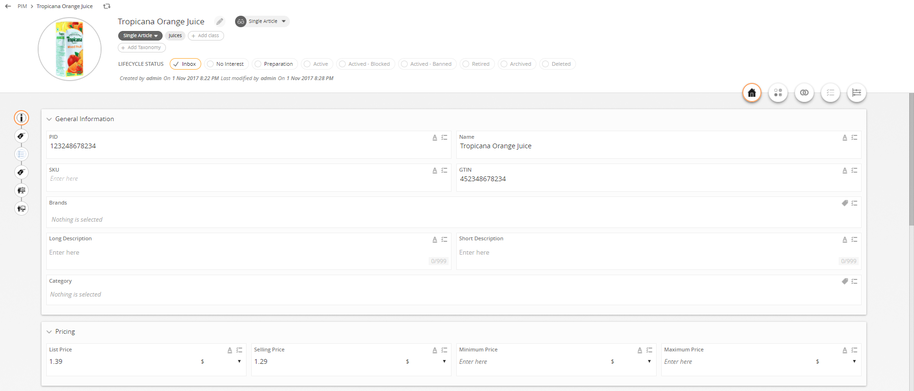
Task: Select tag icon below the list icon
Action: tap(21, 172)
